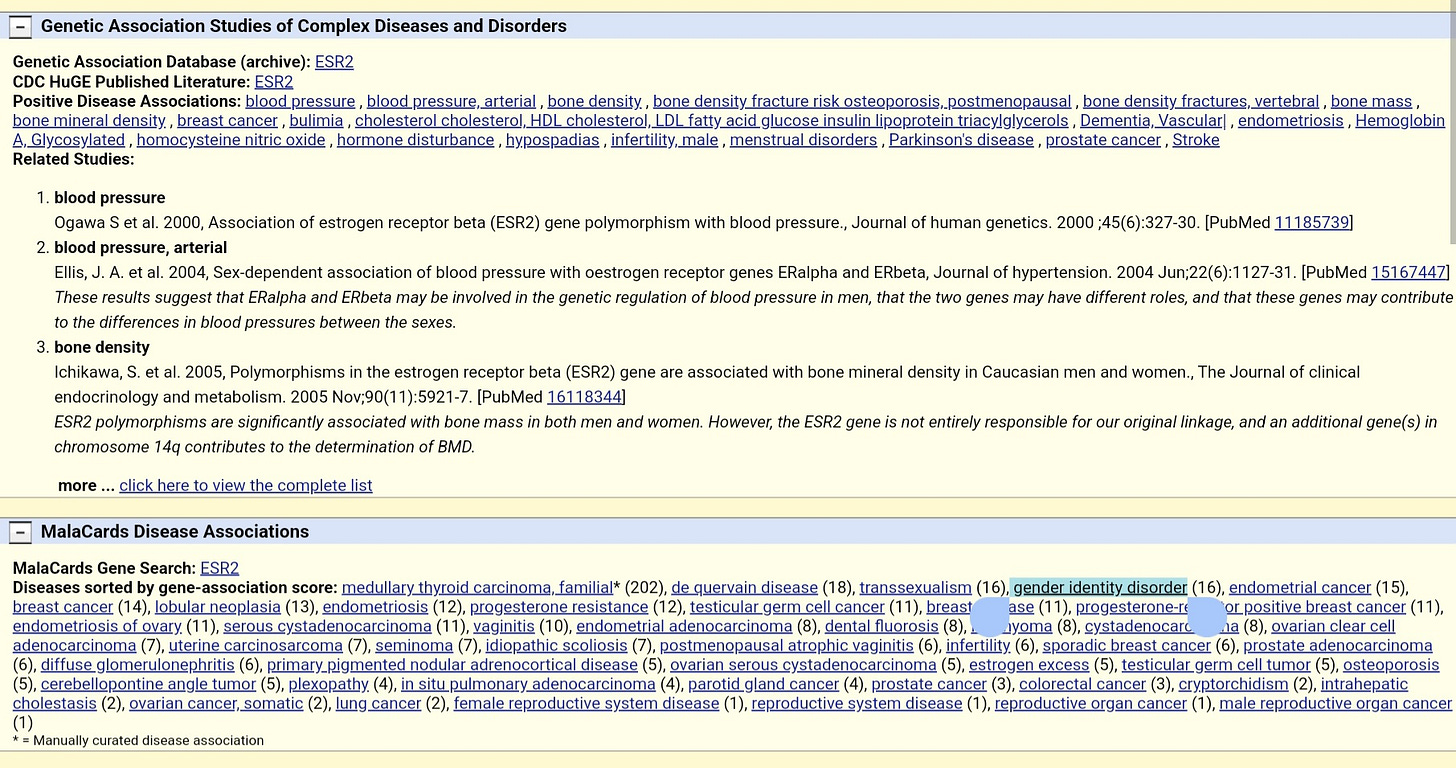The height and width of the screenshot is (768, 1456).
Task: Open the CDC HuGE Published Literature ESR2 link
Action: (274, 82)
